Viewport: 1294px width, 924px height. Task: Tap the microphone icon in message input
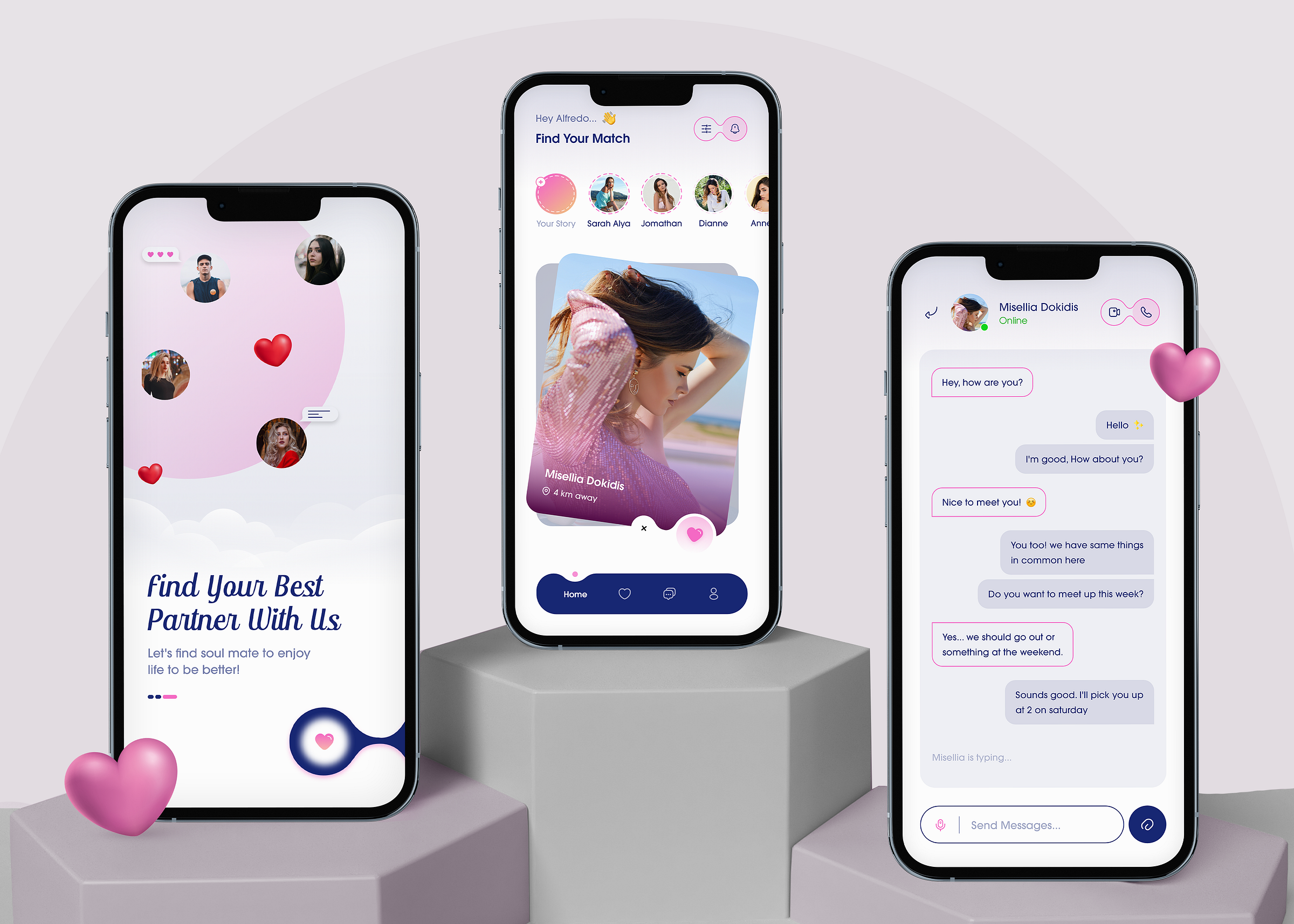[x=941, y=825]
